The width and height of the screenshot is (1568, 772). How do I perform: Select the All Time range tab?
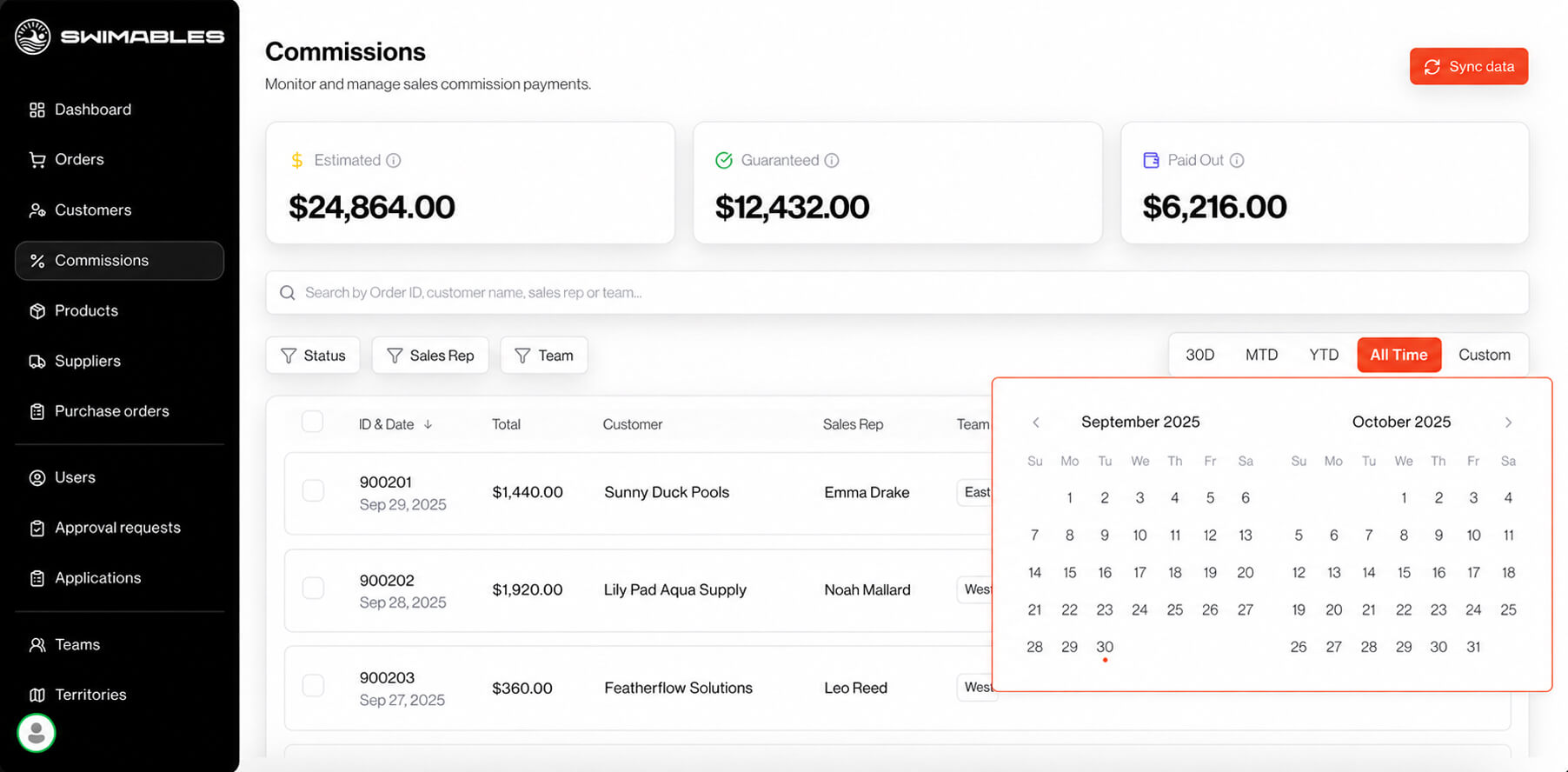(1399, 355)
